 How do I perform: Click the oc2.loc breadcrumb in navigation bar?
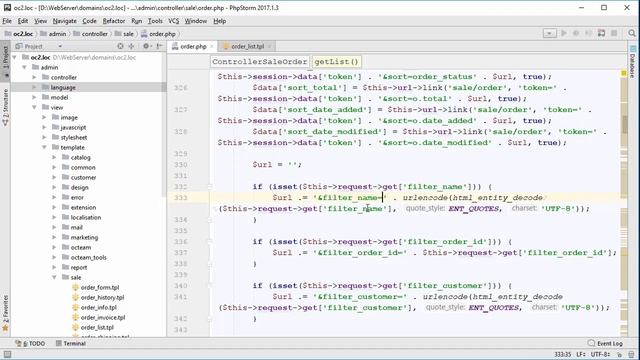coord(19,34)
